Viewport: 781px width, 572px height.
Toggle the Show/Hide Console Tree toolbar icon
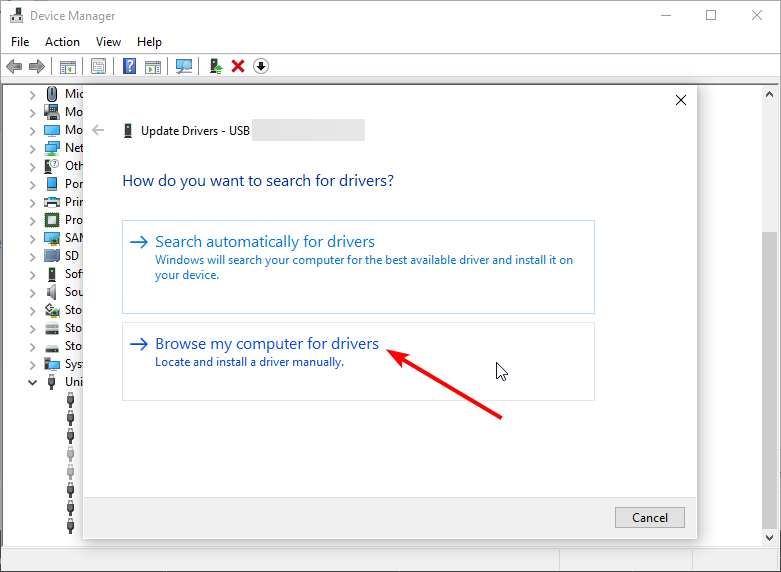point(68,66)
